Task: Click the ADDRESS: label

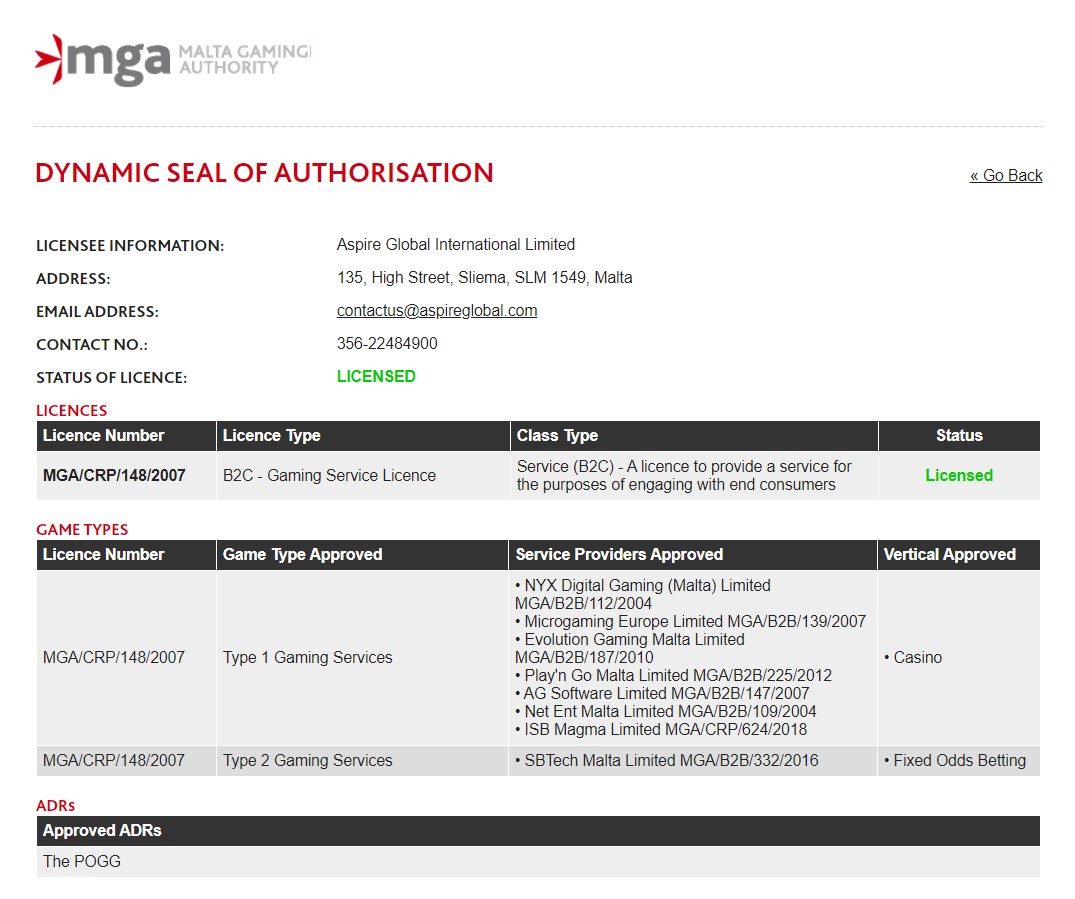Action: (x=73, y=279)
